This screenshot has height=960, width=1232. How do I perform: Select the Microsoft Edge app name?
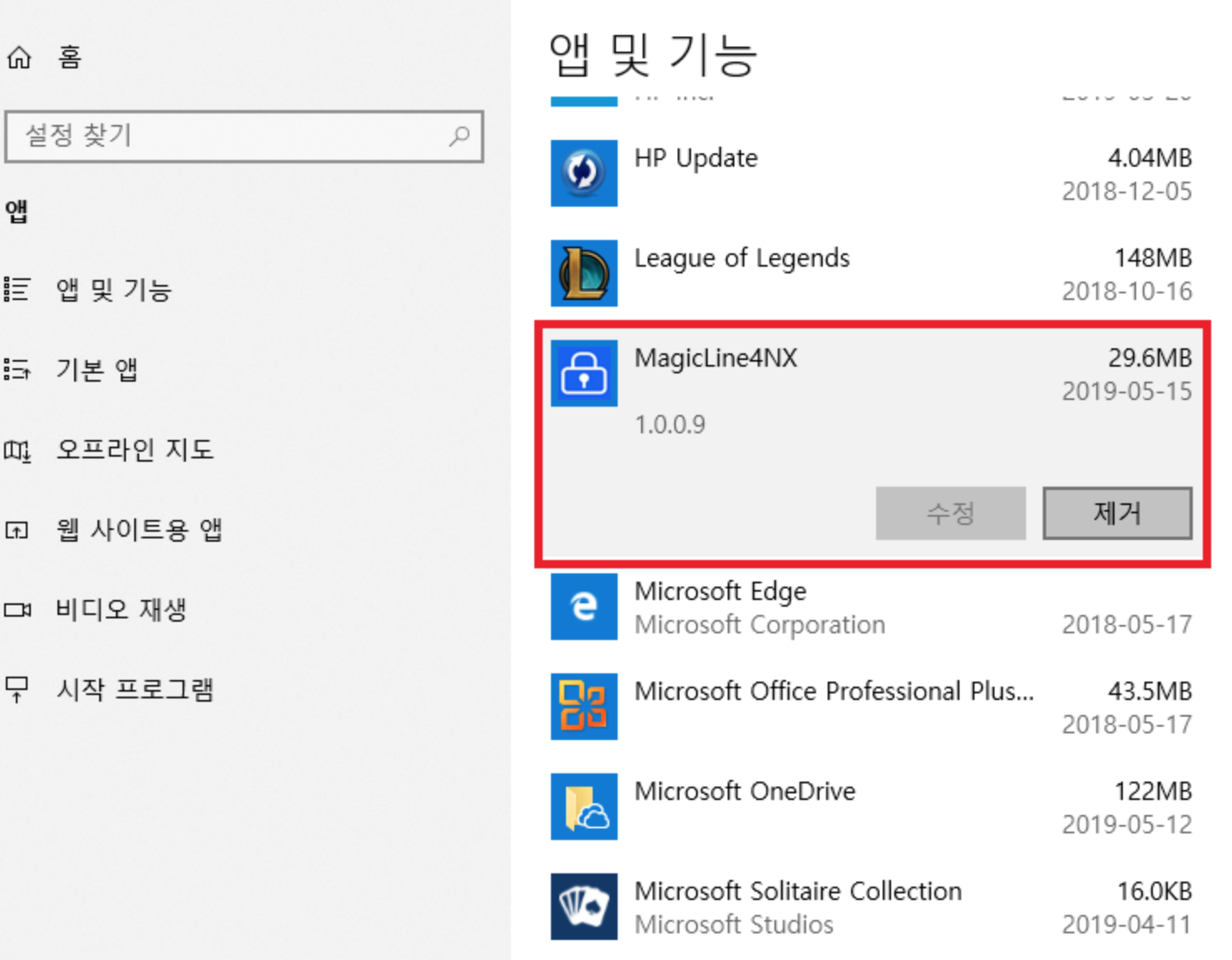720,592
